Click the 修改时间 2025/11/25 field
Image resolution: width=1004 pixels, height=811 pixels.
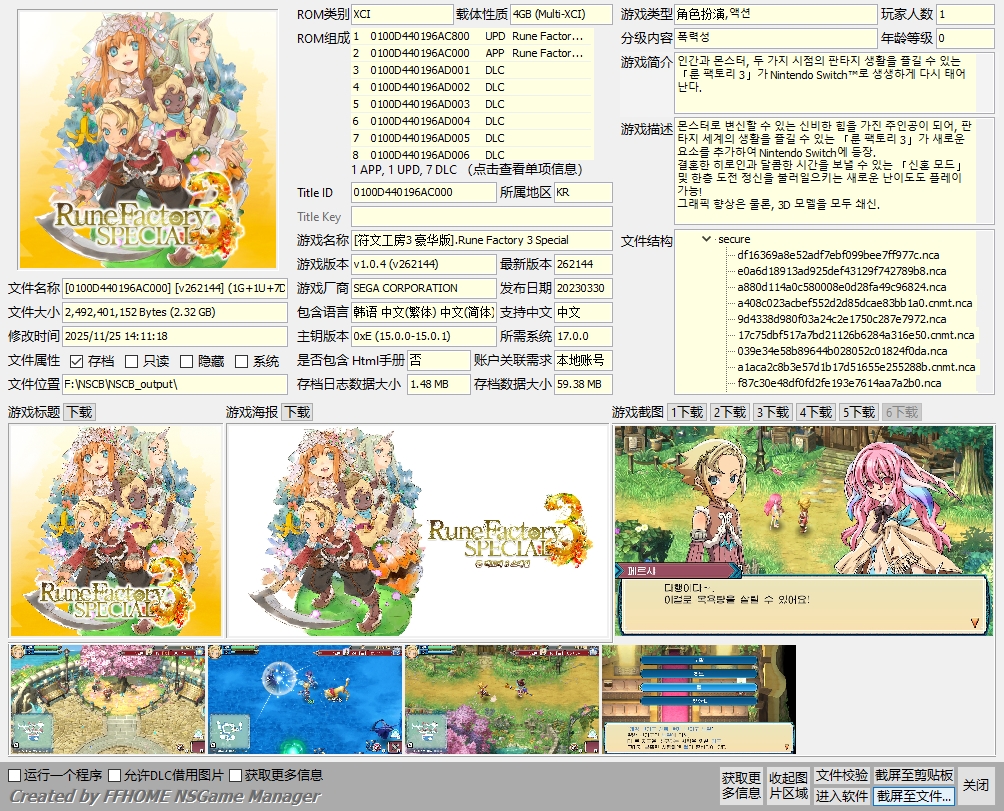[175, 336]
